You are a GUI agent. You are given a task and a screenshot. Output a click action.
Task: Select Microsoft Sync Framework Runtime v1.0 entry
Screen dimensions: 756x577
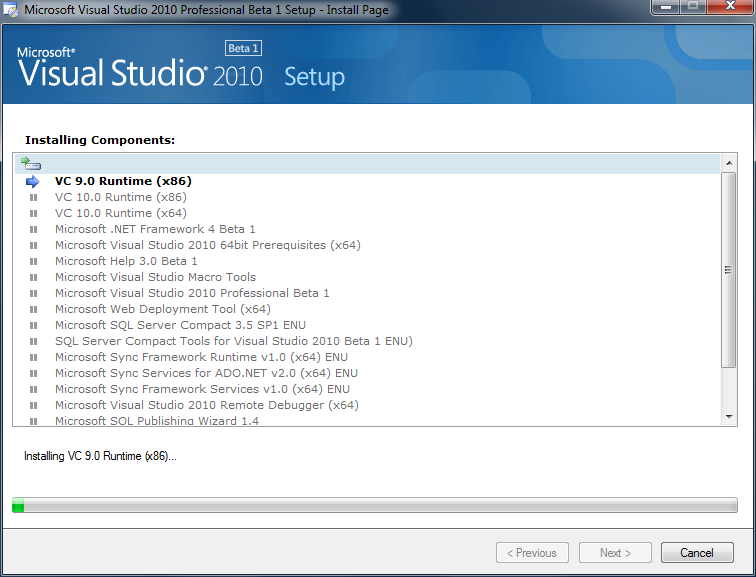point(201,357)
